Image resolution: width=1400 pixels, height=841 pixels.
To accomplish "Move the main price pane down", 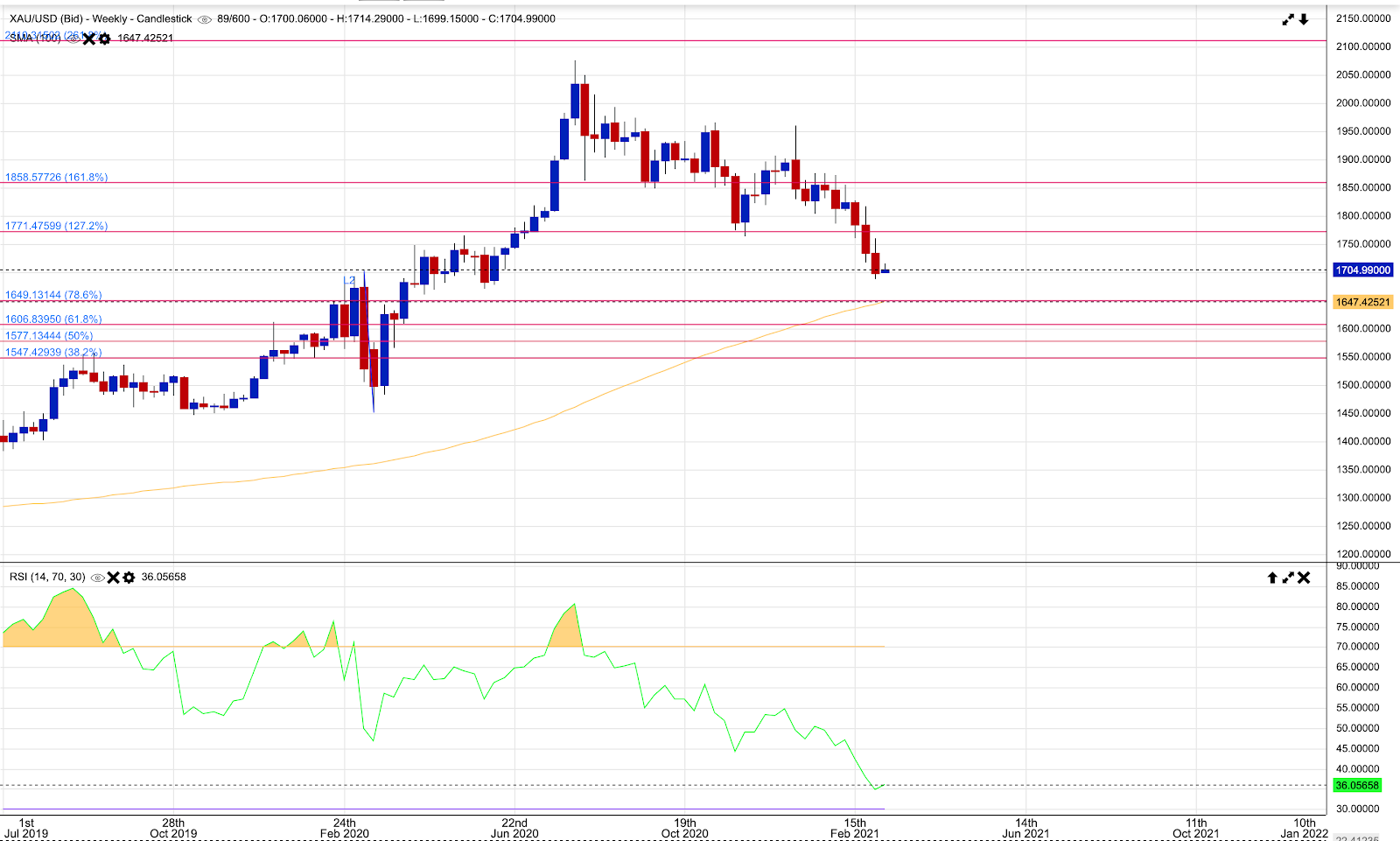I will tap(1304, 19).
